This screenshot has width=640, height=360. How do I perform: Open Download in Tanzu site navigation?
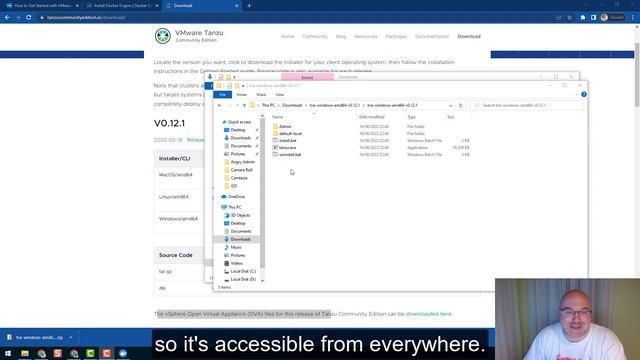point(469,36)
